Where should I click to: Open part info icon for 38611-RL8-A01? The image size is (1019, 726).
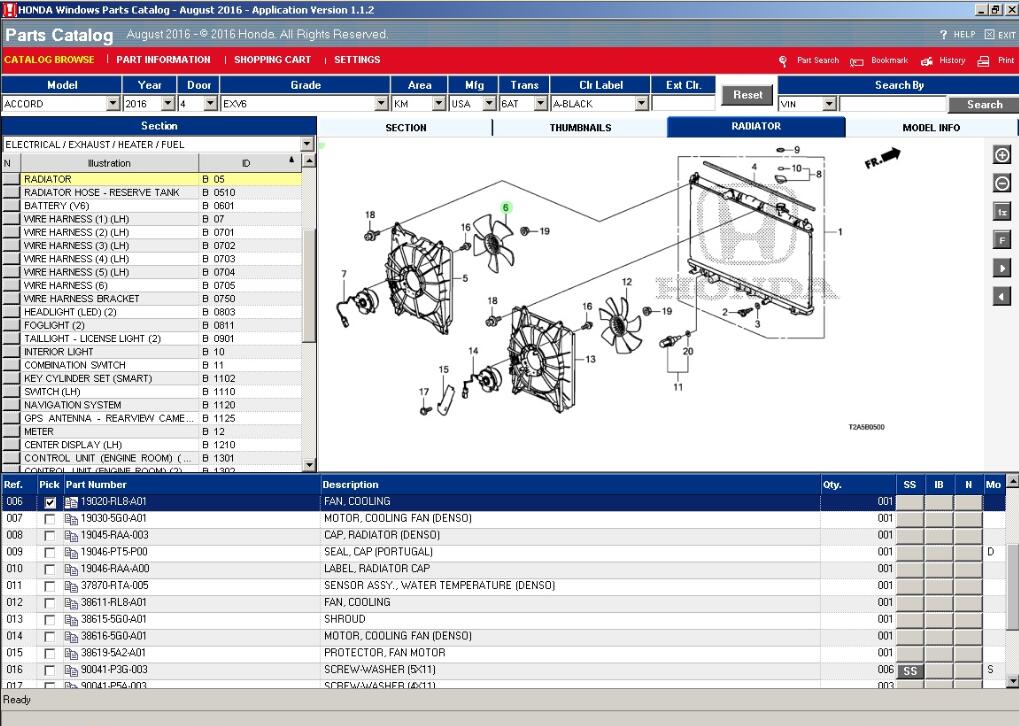pyautogui.click(x=71, y=603)
